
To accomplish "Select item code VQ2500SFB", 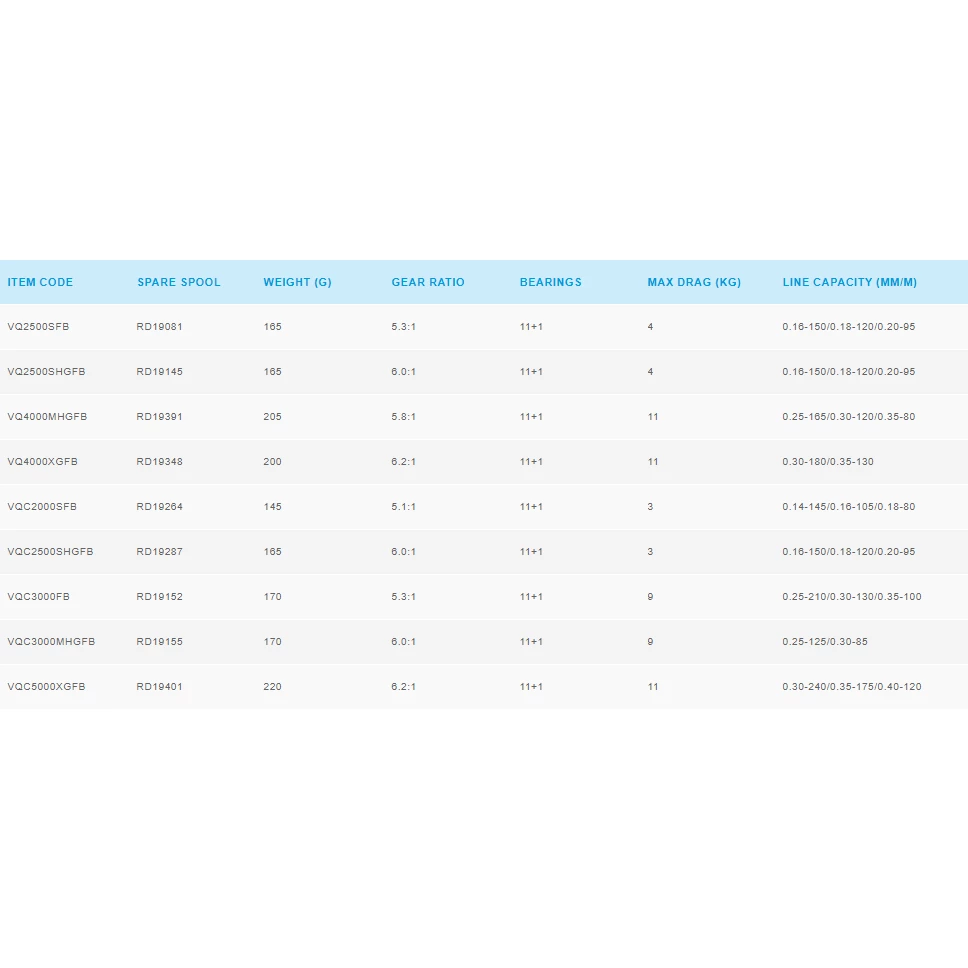I will (x=38, y=327).
